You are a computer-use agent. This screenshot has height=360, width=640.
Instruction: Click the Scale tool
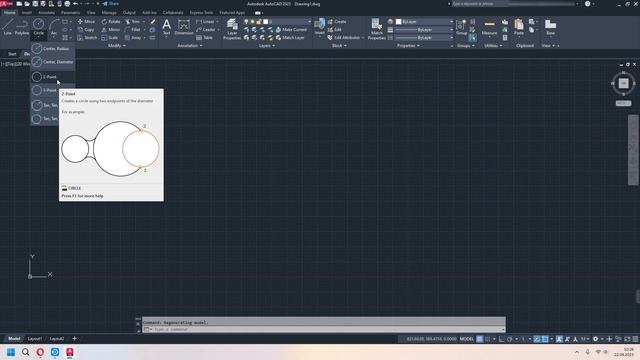pos(110,38)
